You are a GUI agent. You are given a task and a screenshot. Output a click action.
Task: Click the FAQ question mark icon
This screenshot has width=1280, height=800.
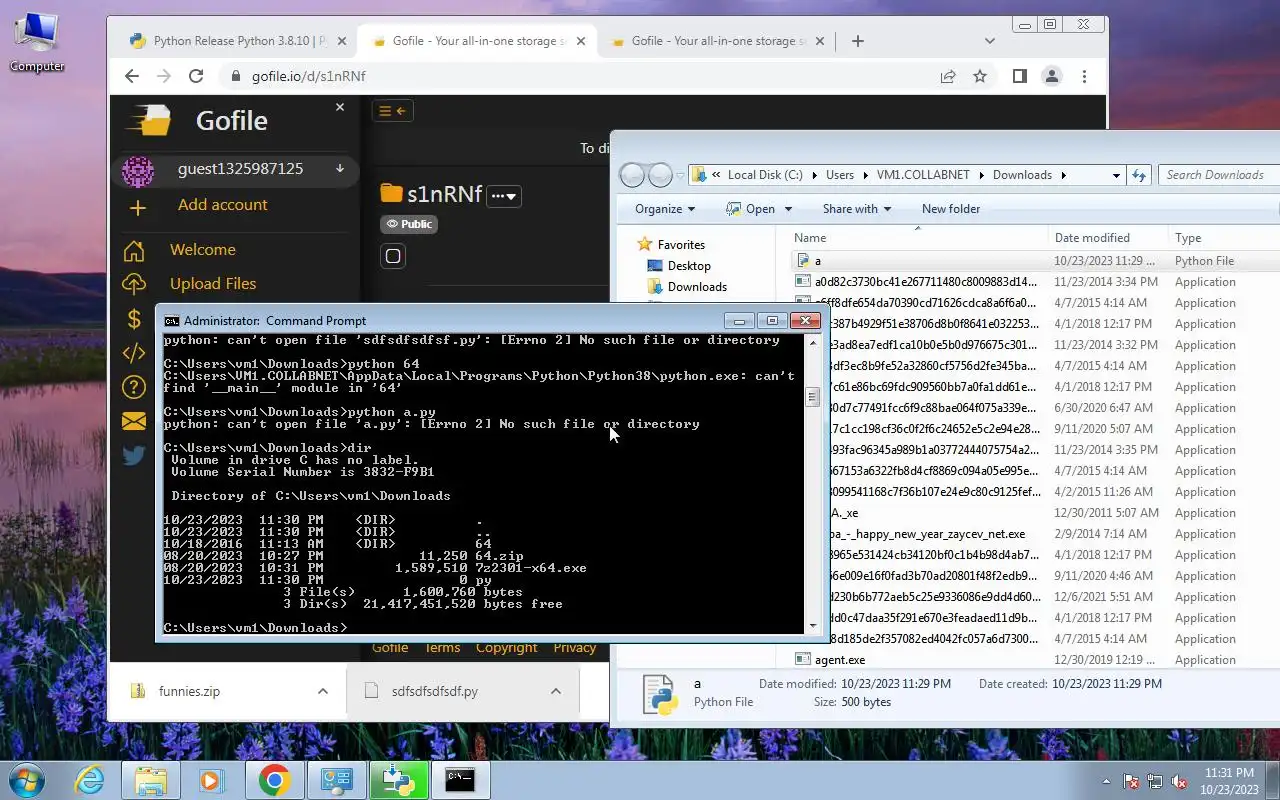[134, 387]
